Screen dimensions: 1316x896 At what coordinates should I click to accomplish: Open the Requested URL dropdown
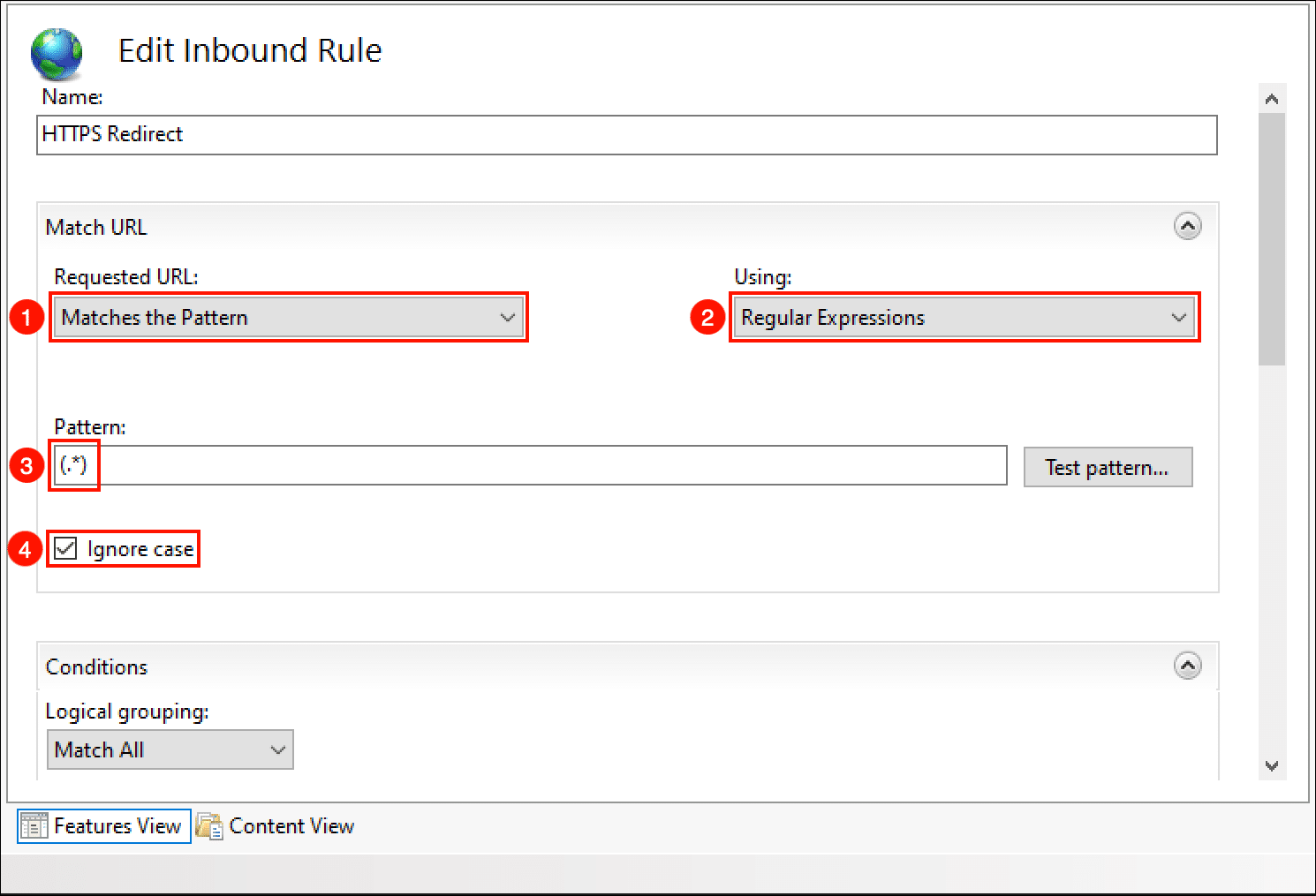289,318
